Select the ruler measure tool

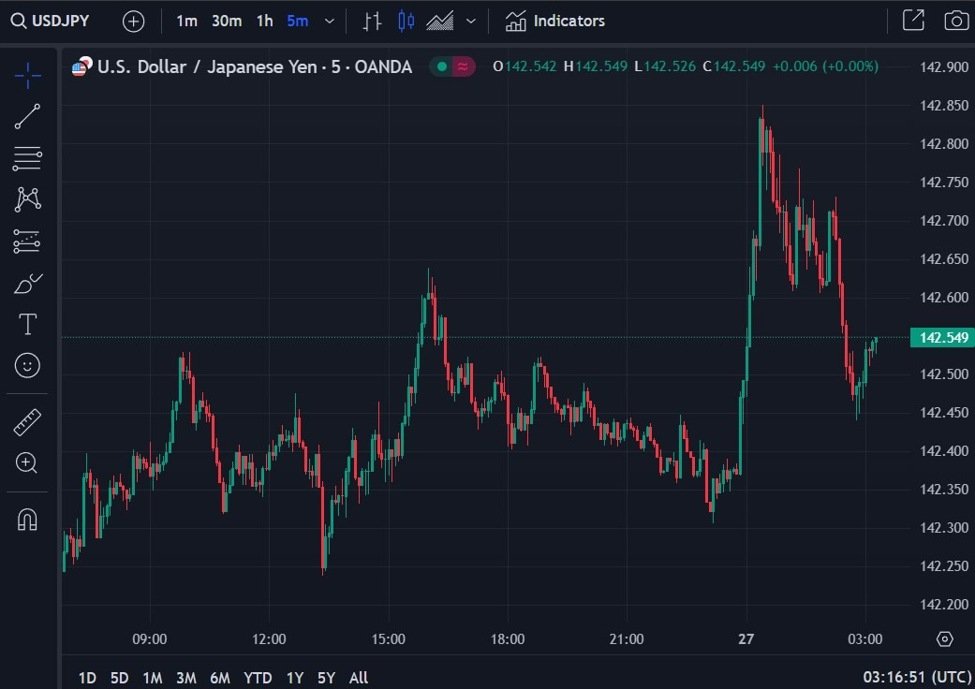(x=27, y=422)
